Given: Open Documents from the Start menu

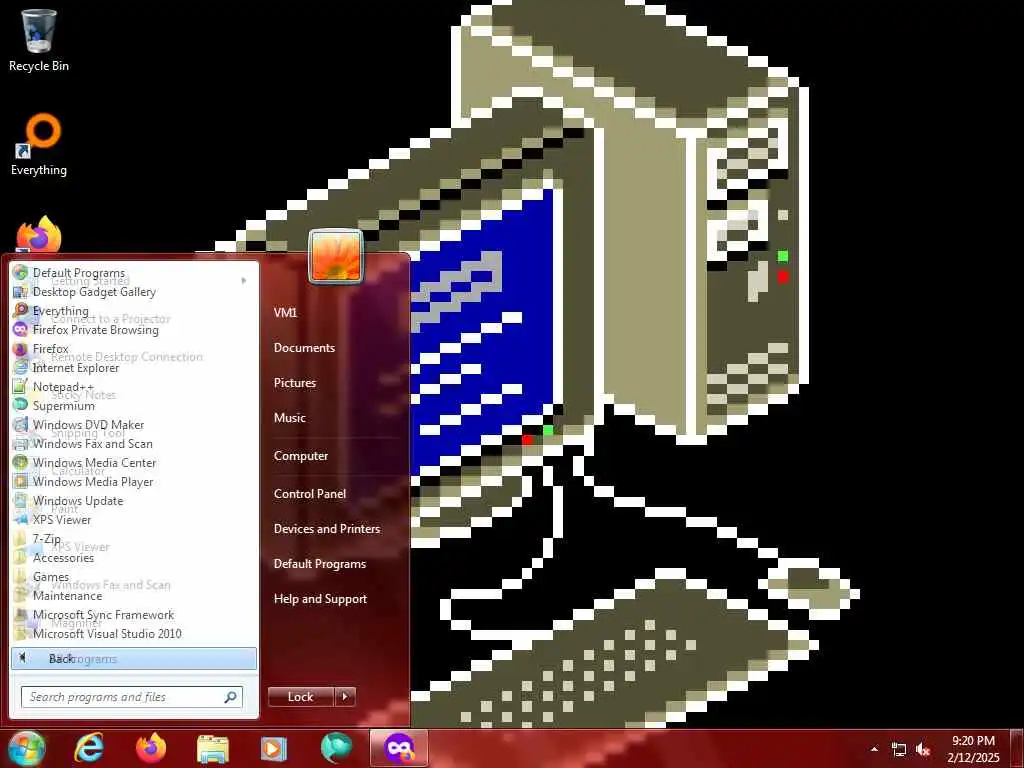Looking at the screenshot, I should coord(304,347).
